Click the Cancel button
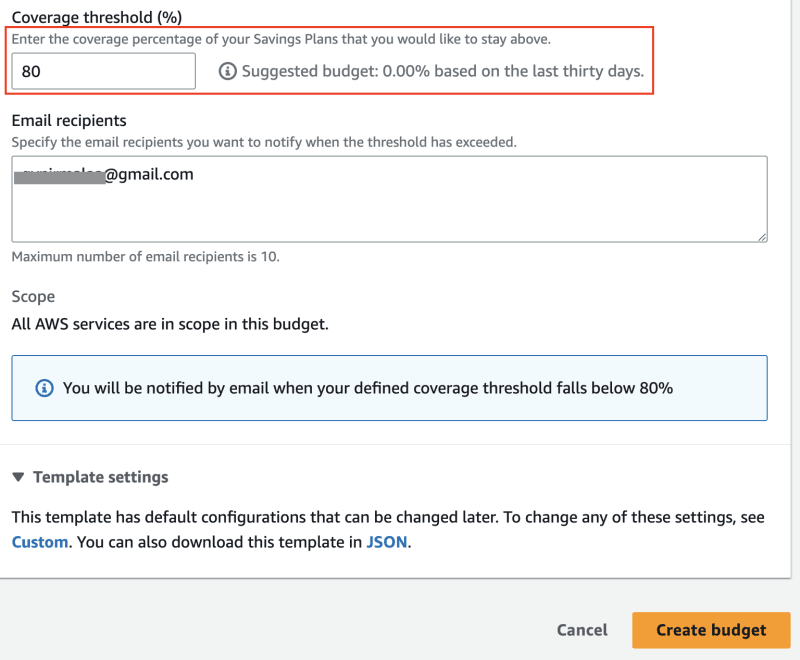 [x=582, y=630]
